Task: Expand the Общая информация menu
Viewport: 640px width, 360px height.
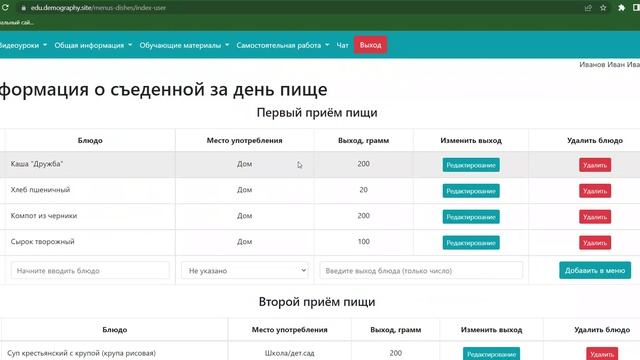Action: pyautogui.click(x=93, y=45)
